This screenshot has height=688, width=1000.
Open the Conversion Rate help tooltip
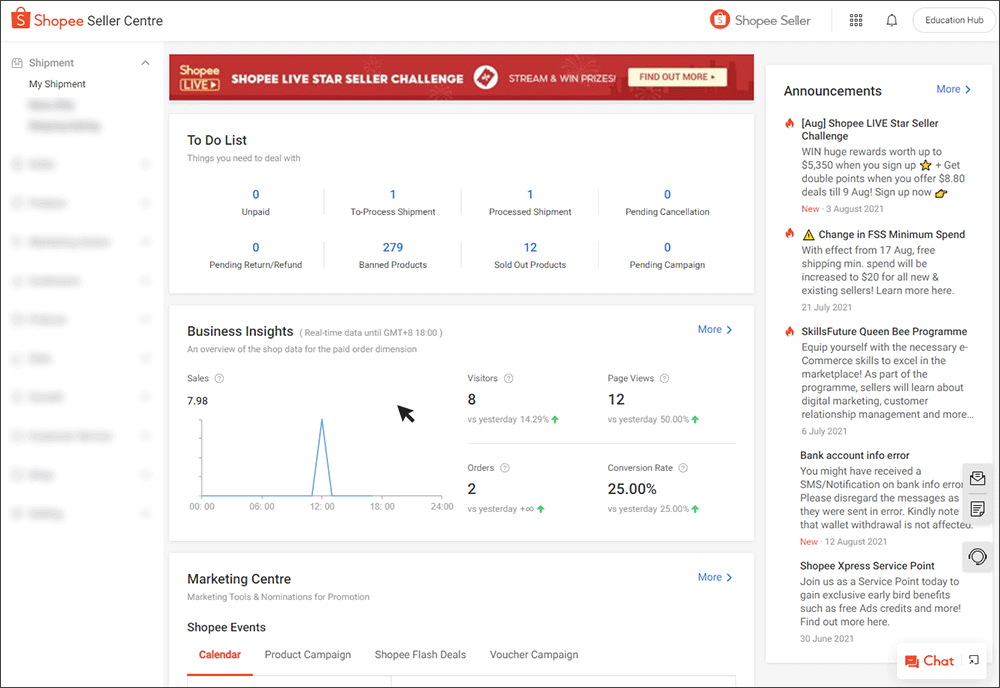682,467
